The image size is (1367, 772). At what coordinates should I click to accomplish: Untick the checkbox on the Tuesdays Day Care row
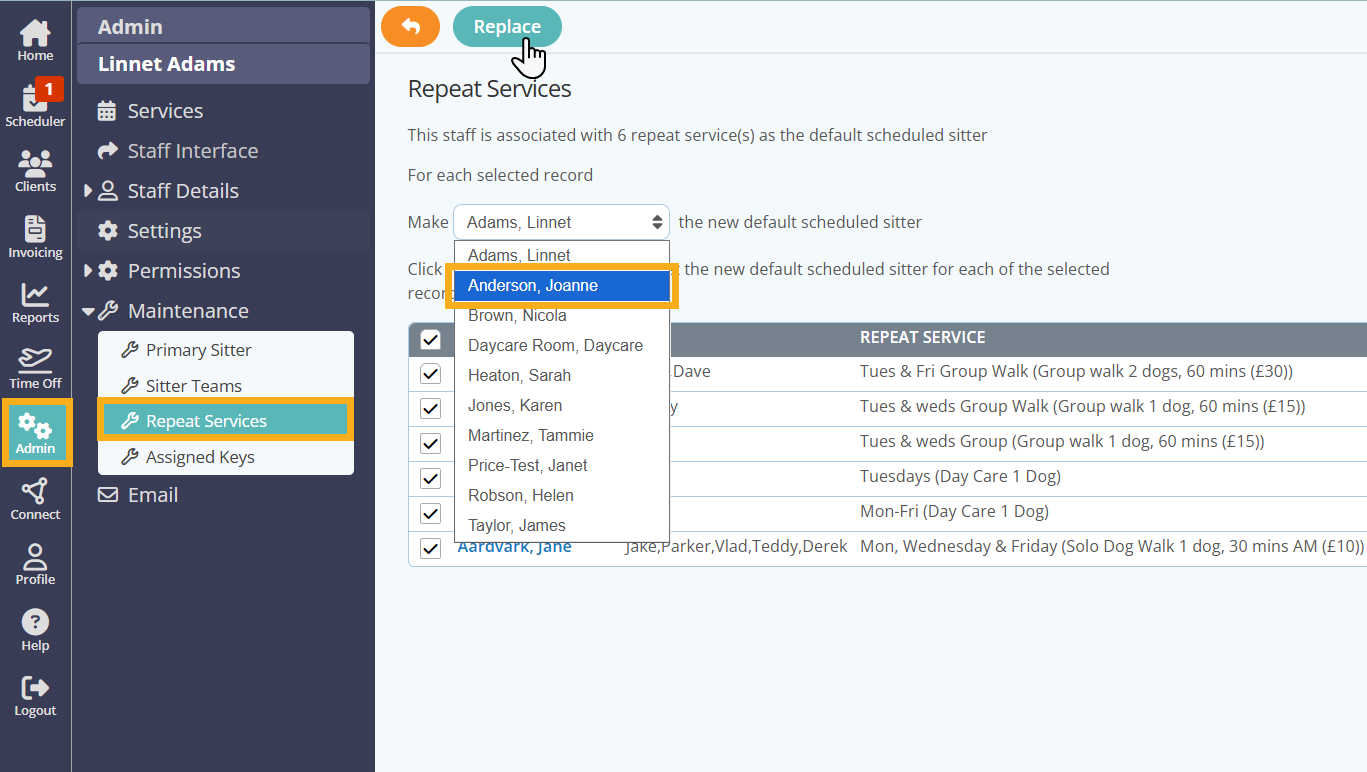coord(430,477)
